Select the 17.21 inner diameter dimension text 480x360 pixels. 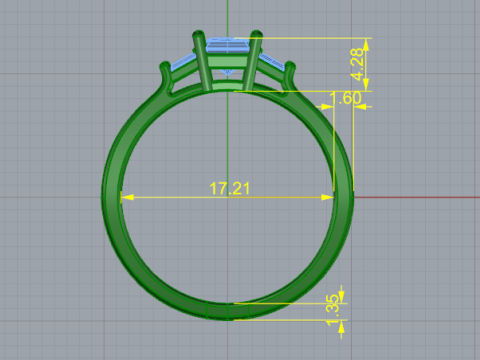[230, 189]
